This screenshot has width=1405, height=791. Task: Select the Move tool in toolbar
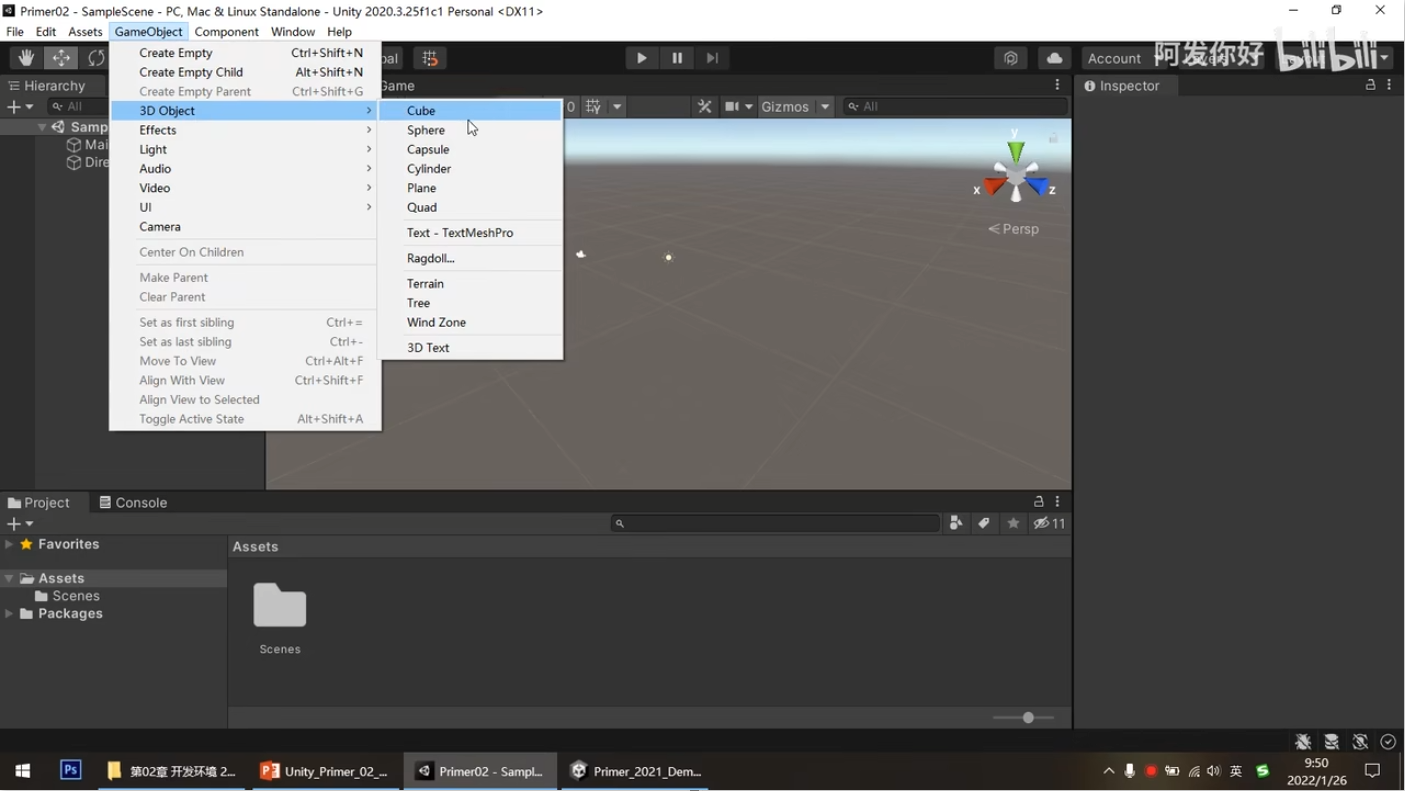point(61,58)
